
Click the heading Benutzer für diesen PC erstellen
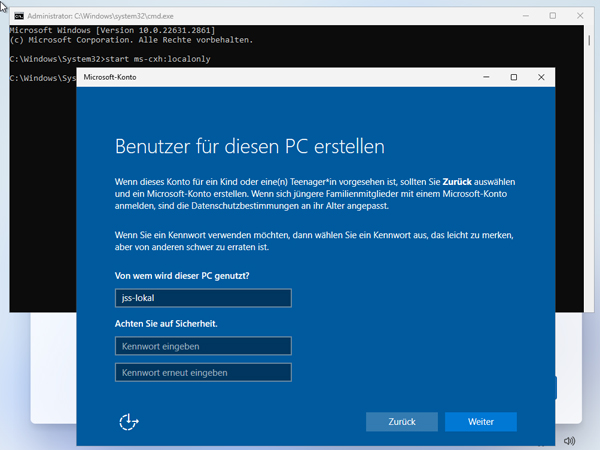pyautogui.click(x=249, y=147)
